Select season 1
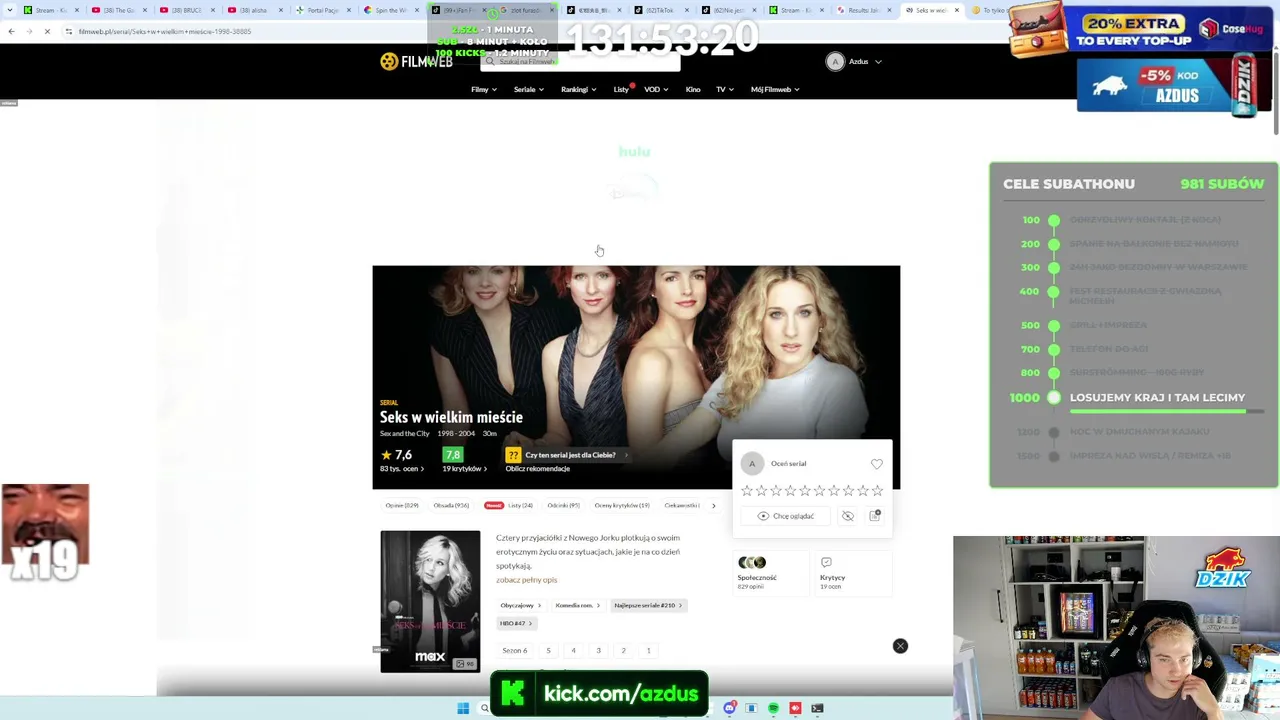This screenshot has width=1280, height=720. 648,651
